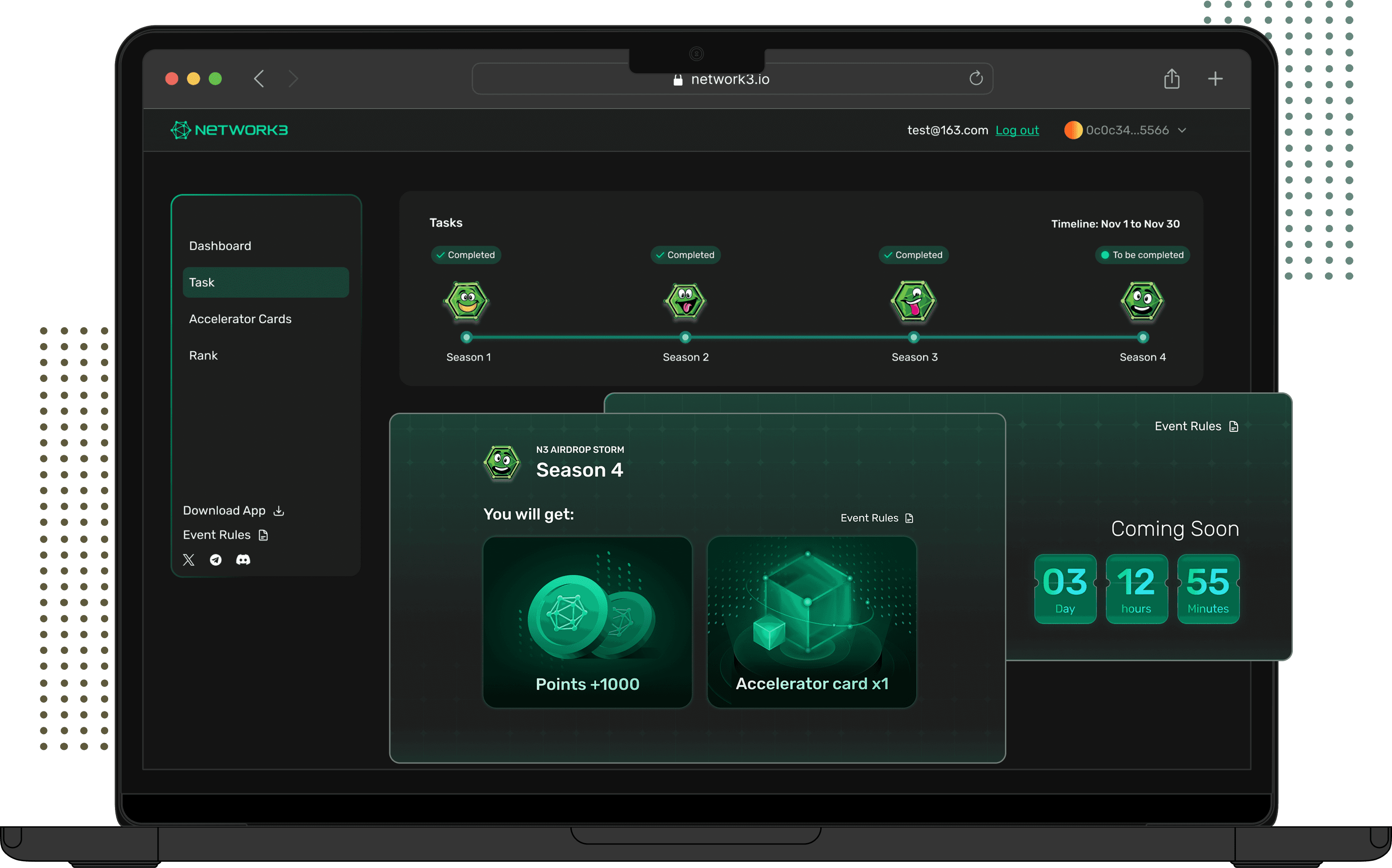The image size is (1392, 868).
Task: Click the browser share icon
Action: coord(1172,79)
